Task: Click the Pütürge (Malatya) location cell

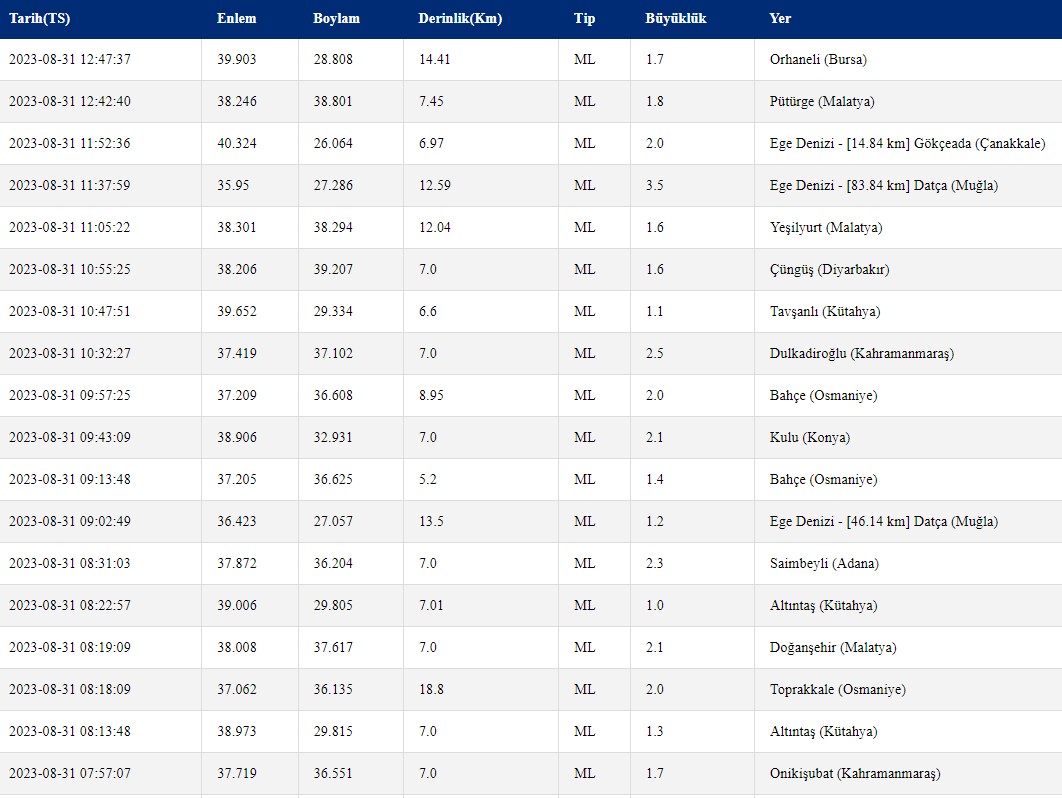Action: pyautogui.click(x=822, y=102)
